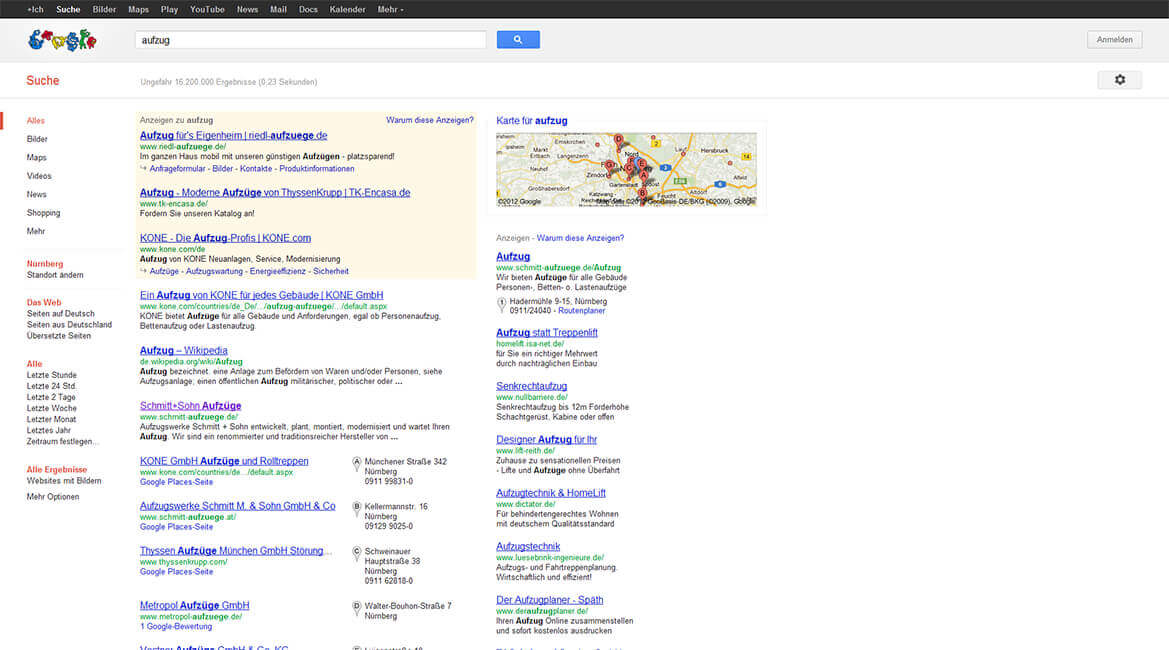
Task: Limit results to Letzte Woche
Action: coord(51,408)
